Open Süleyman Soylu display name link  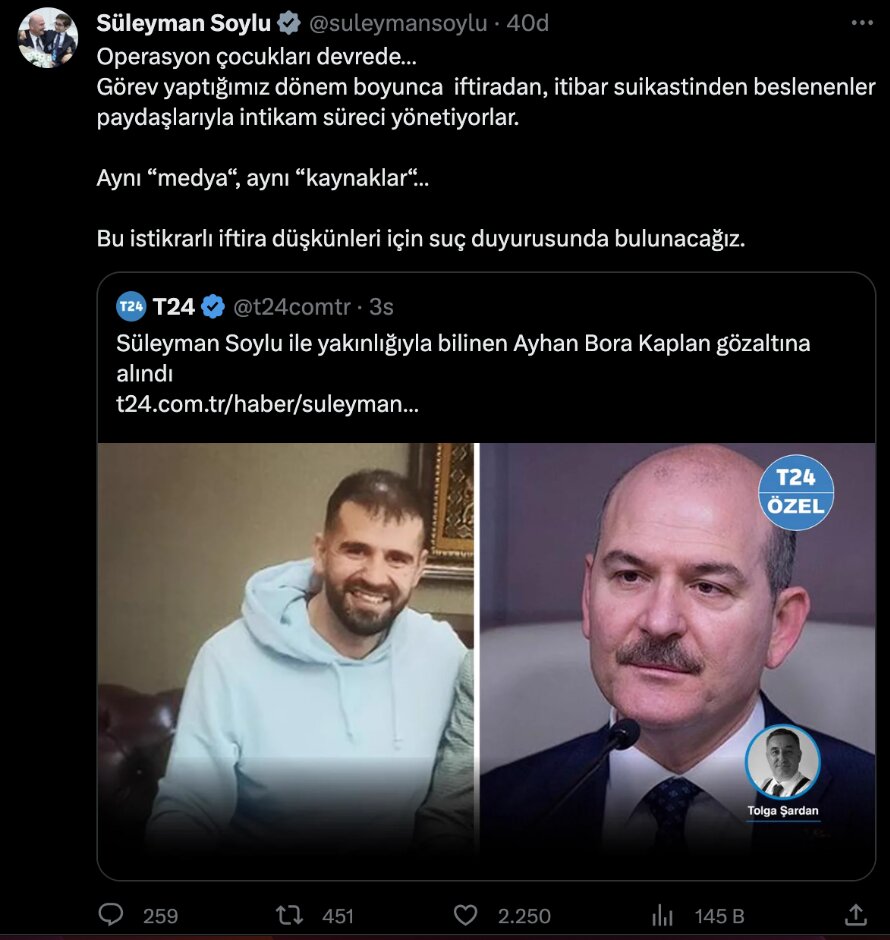click(x=183, y=23)
